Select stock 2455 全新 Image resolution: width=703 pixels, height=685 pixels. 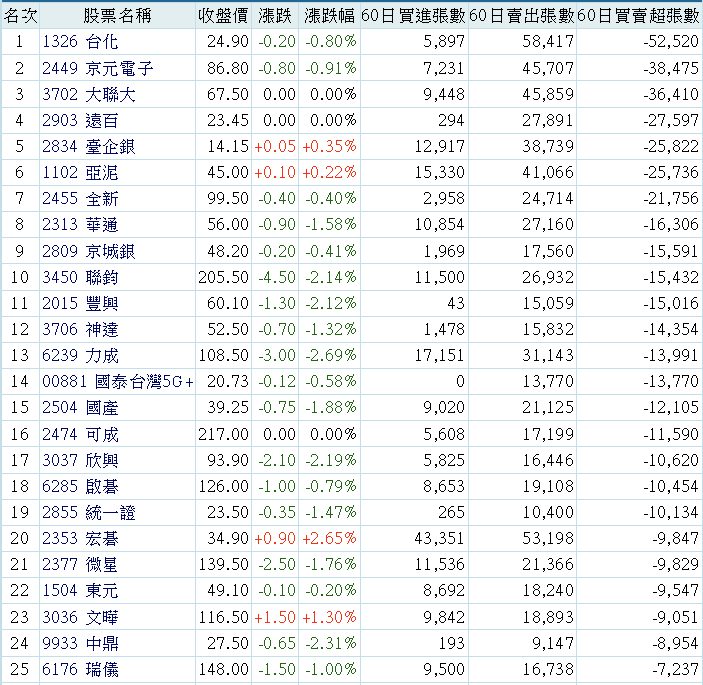80,198
